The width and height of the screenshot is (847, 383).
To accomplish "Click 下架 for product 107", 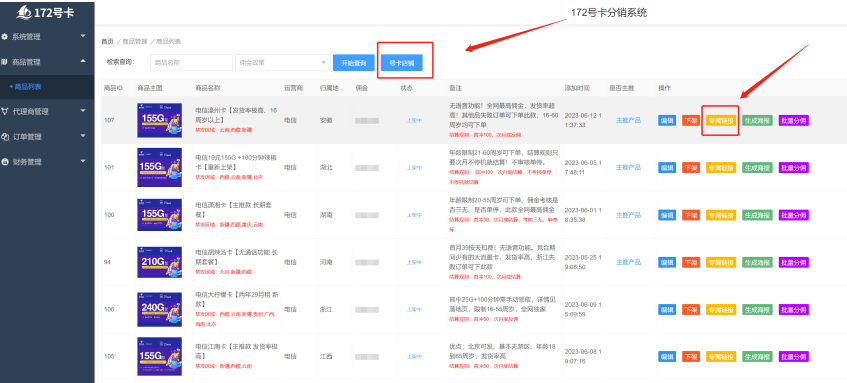I will [x=691, y=120].
